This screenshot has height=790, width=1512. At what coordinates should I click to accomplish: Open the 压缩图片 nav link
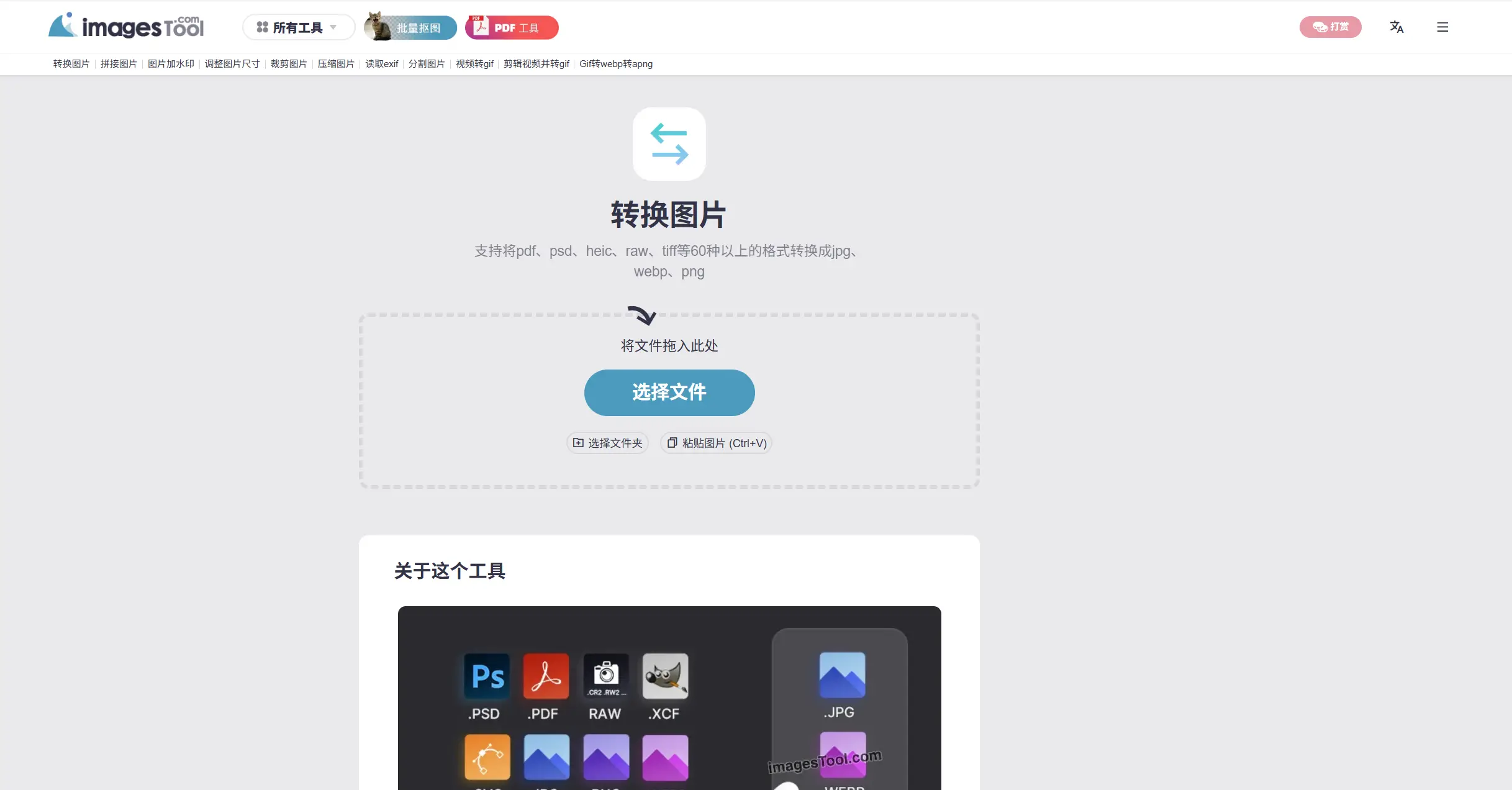336,64
